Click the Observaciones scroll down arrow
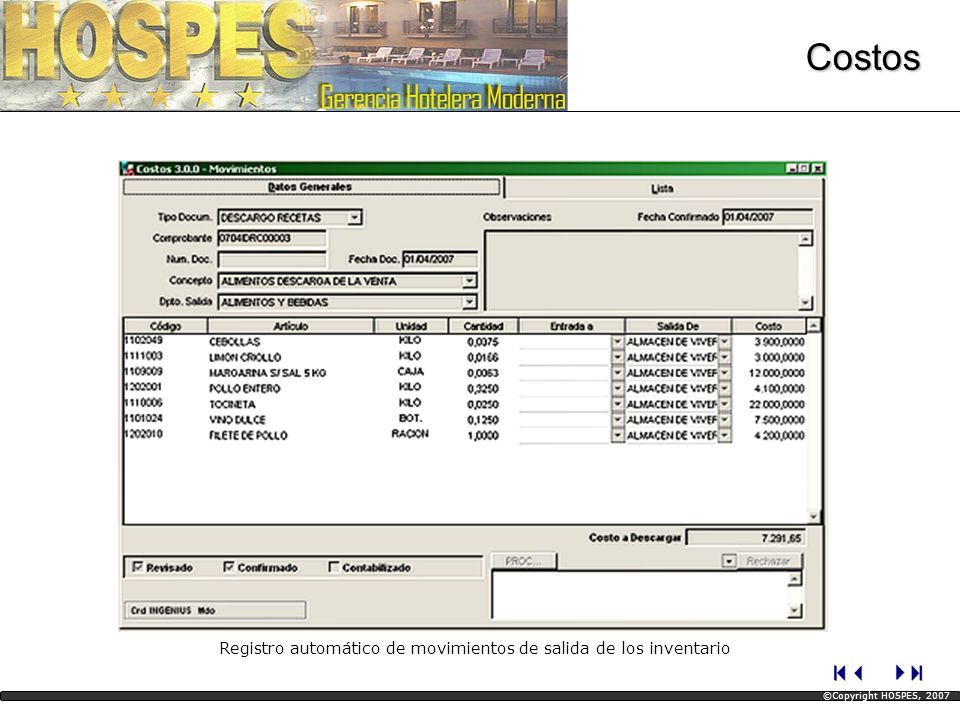The height and width of the screenshot is (720, 960). [x=806, y=302]
